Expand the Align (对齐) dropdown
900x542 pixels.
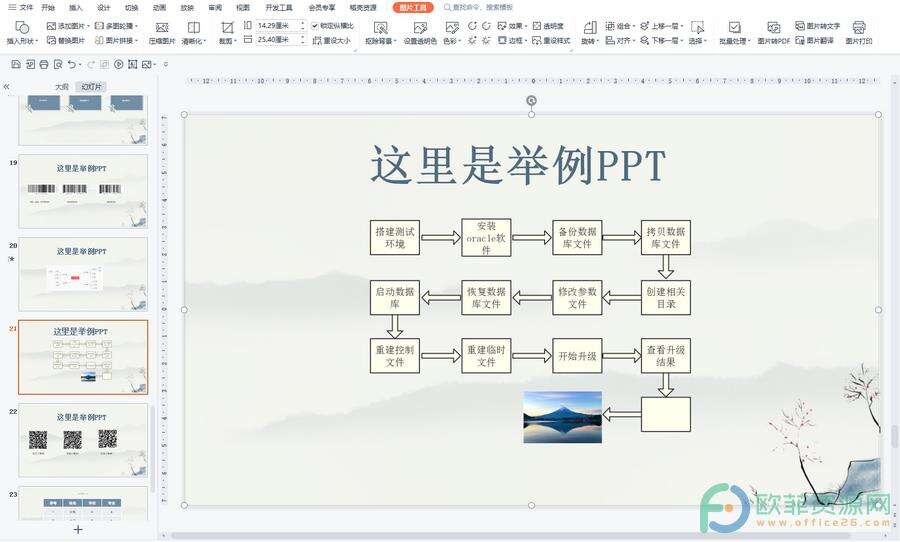point(633,41)
